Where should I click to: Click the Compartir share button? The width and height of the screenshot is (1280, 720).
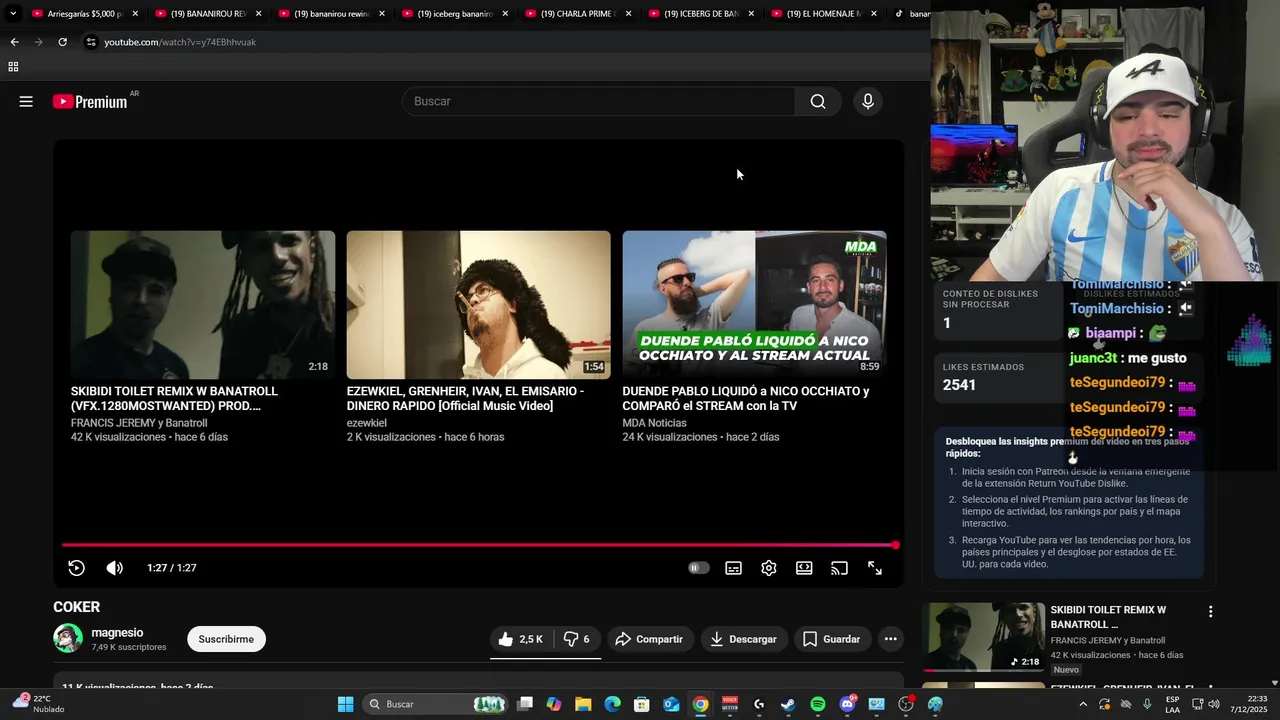pos(649,639)
